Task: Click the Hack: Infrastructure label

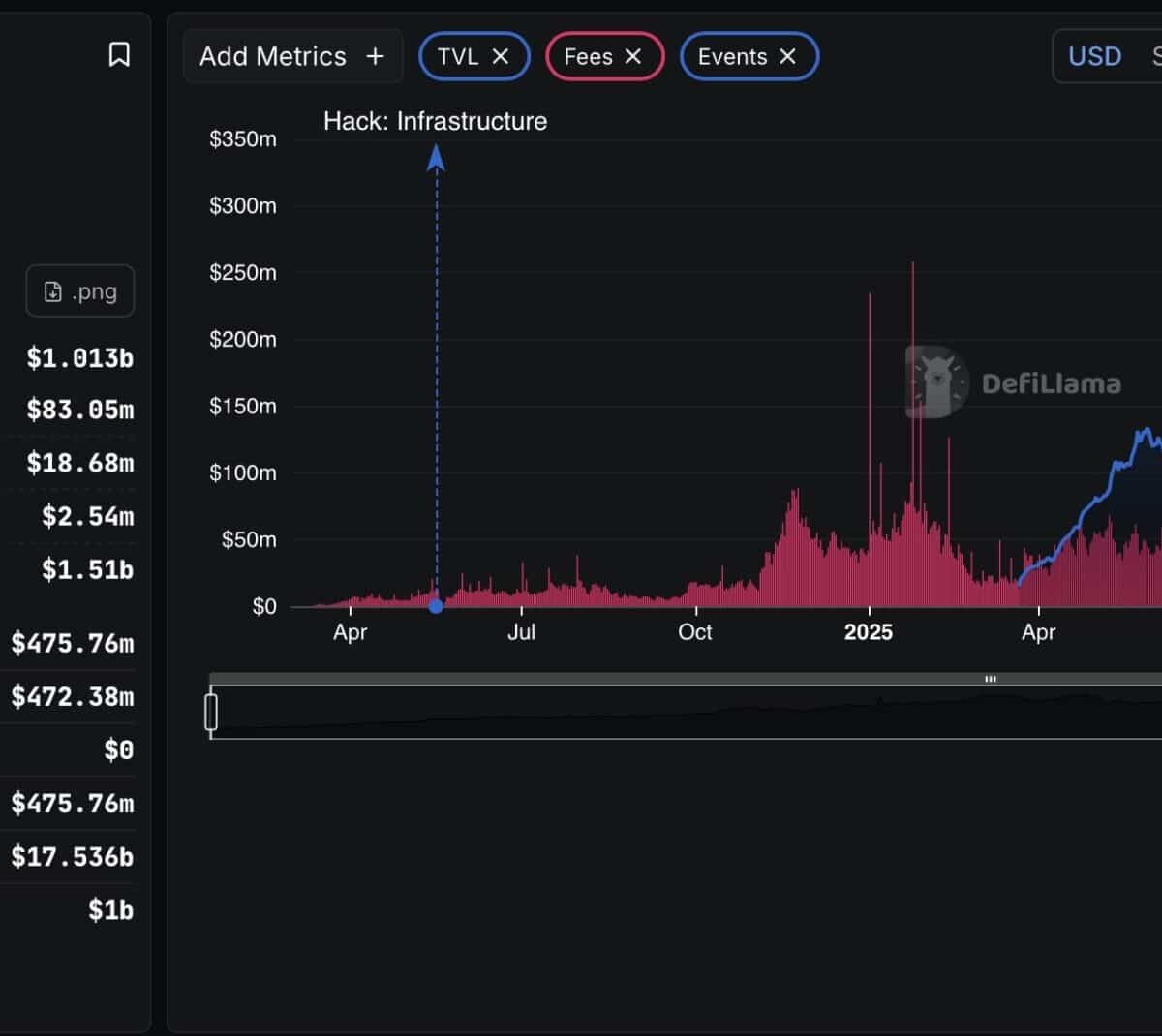Action: tap(435, 121)
